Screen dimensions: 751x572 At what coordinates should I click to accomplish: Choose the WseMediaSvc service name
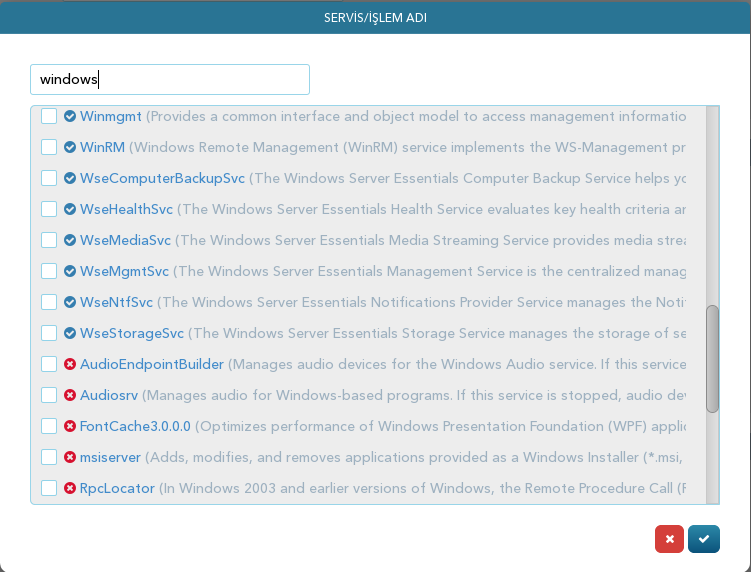(125, 240)
